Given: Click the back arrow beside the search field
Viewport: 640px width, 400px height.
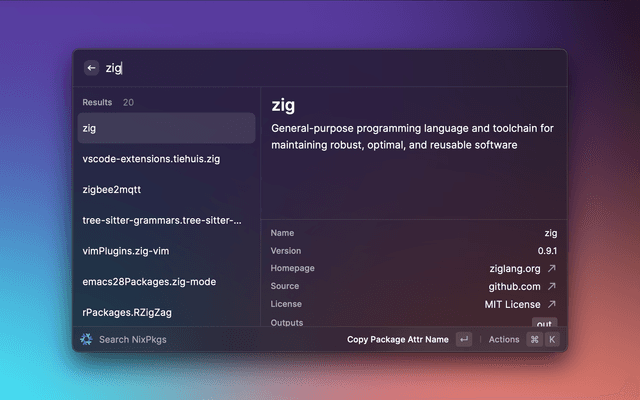Looking at the screenshot, I should (91, 68).
